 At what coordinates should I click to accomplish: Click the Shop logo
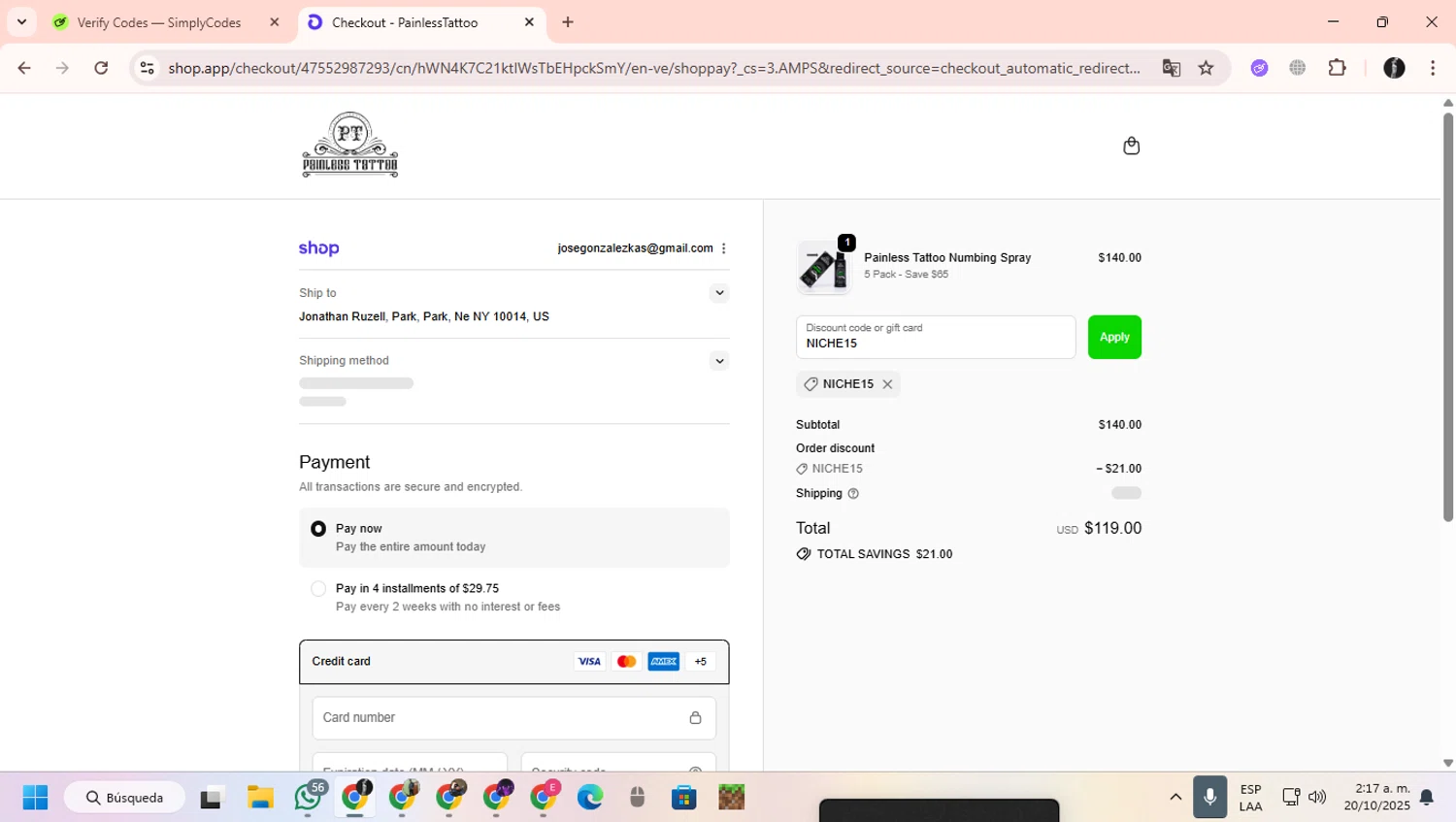pyautogui.click(x=319, y=248)
